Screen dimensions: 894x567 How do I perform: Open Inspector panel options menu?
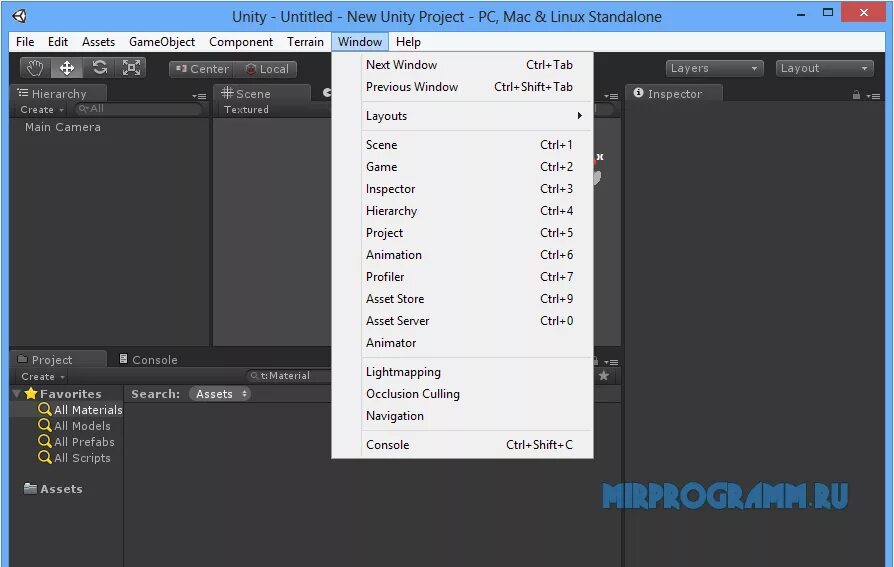point(873,96)
